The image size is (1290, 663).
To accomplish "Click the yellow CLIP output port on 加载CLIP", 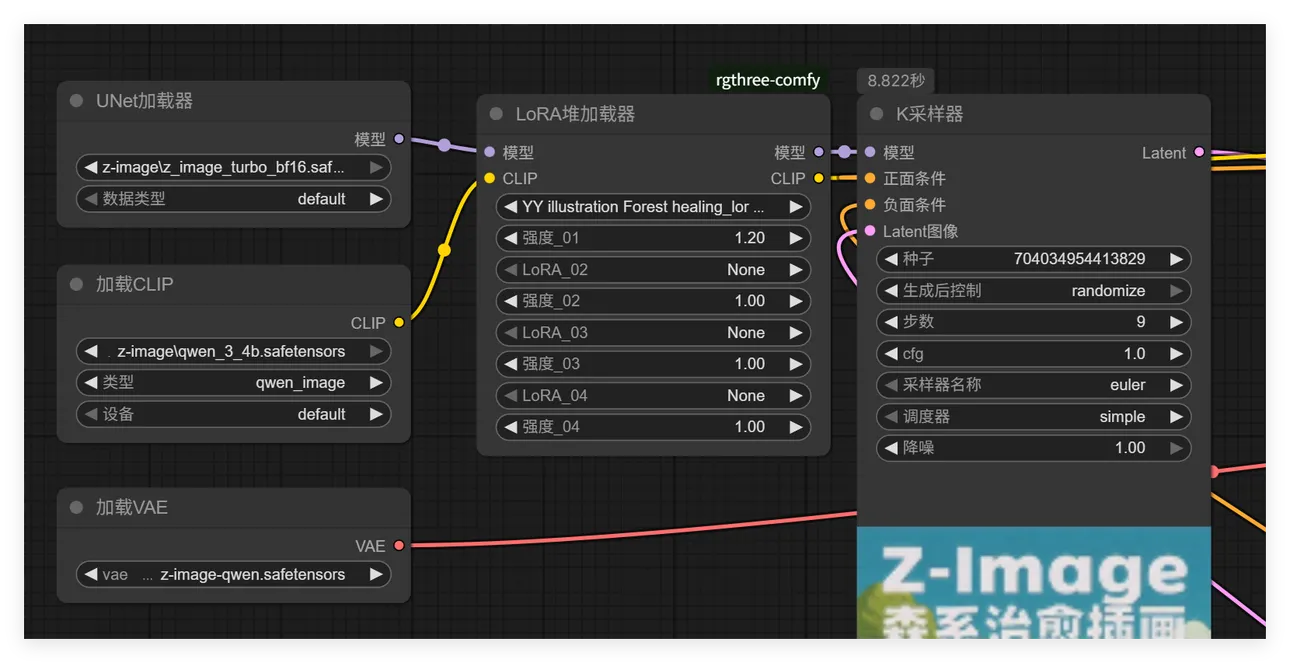I will 399,322.
